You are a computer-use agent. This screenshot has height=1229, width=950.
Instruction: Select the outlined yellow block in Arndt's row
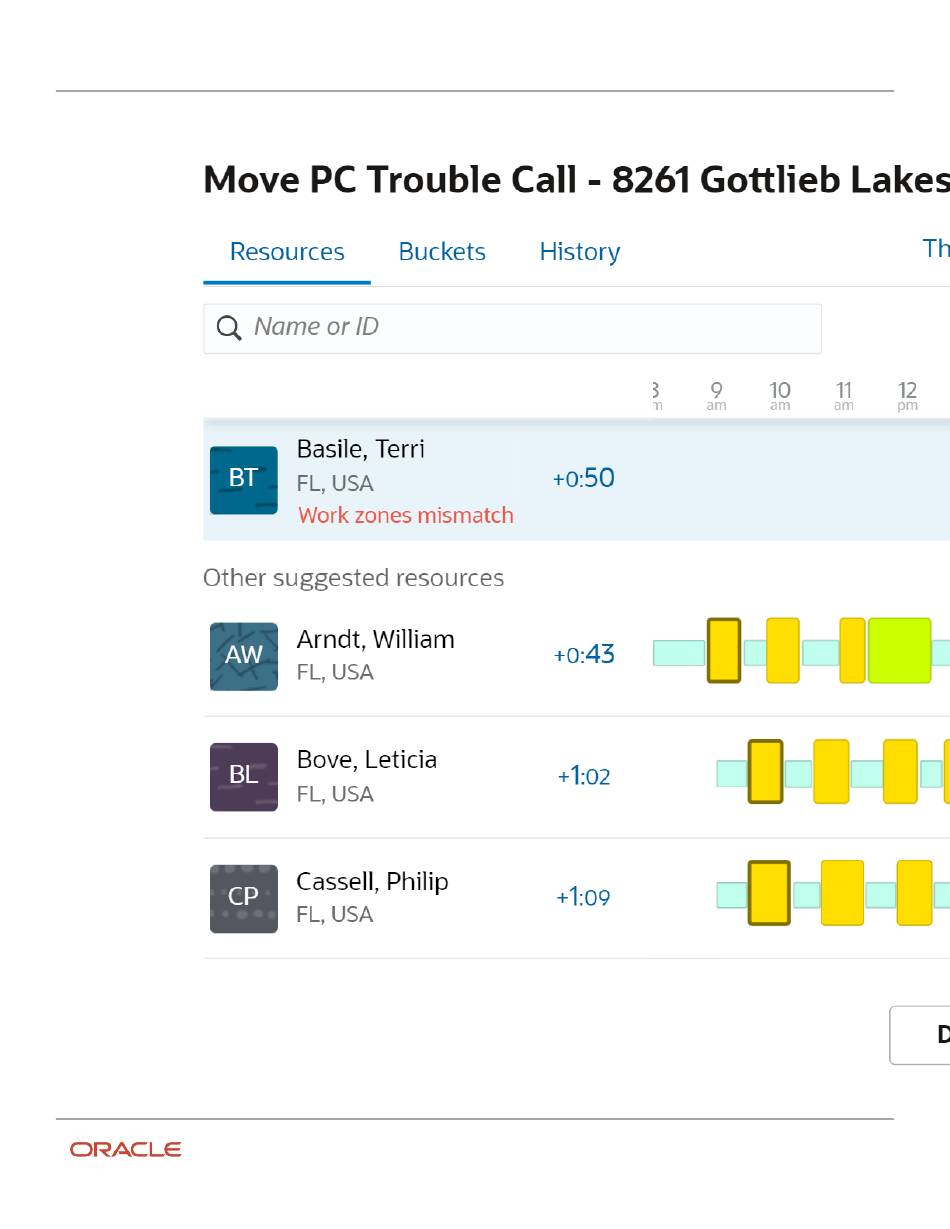pyautogui.click(x=724, y=650)
